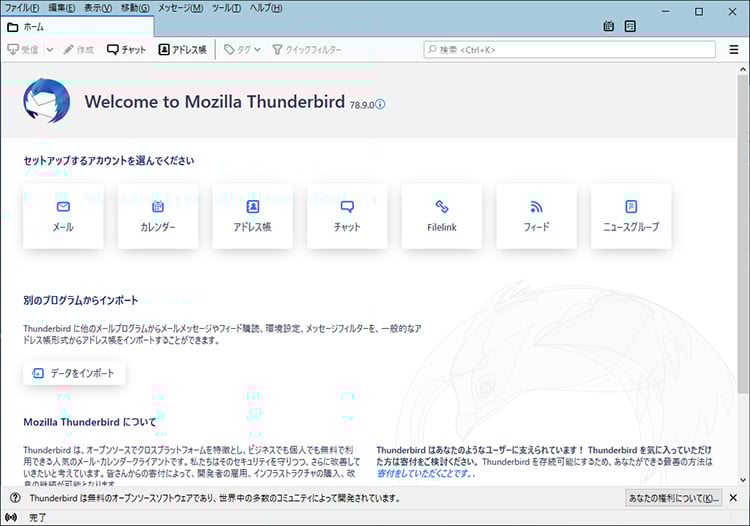The image size is (750, 526).
Task: Open アドレス帳 from the toolbar
Action: coord(183,50)
